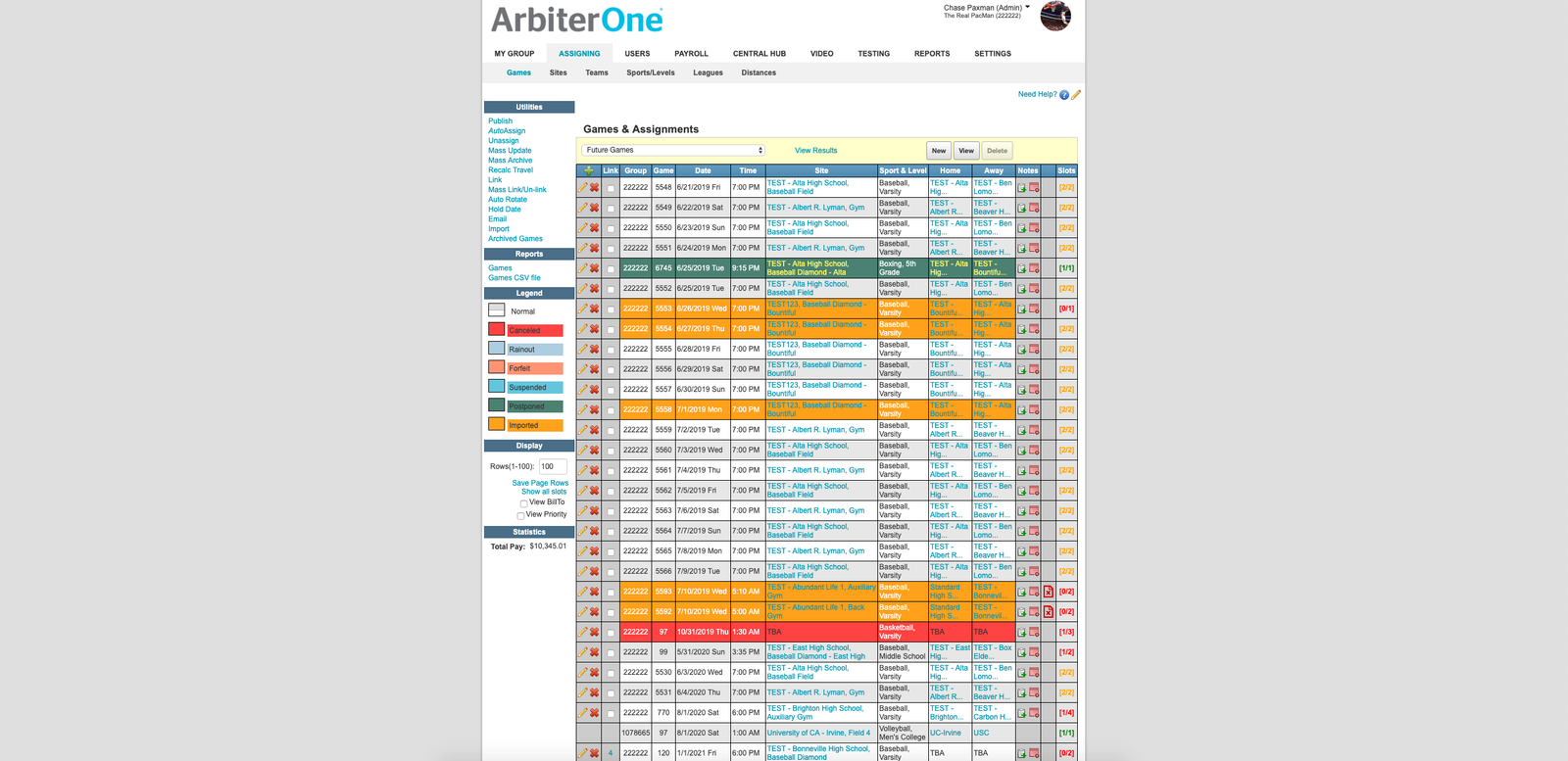Click the View button
This screenshot has width=1568, height=761.
click(x=966, y=151)
